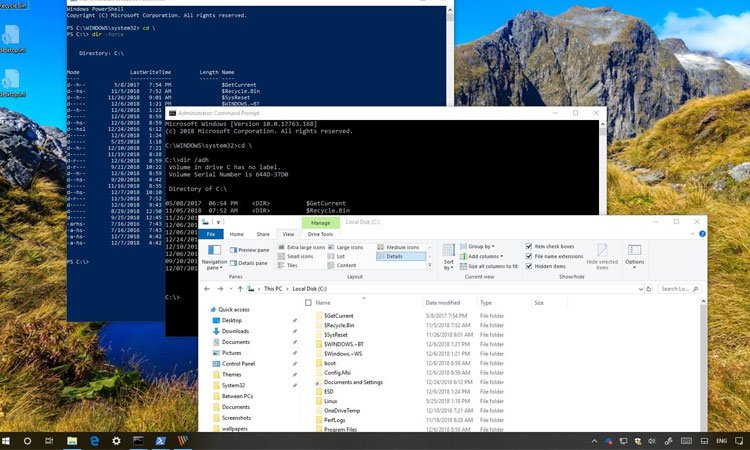
Task: Click the Up directory arrow in address bar
Action: click(x=238, y=287)
